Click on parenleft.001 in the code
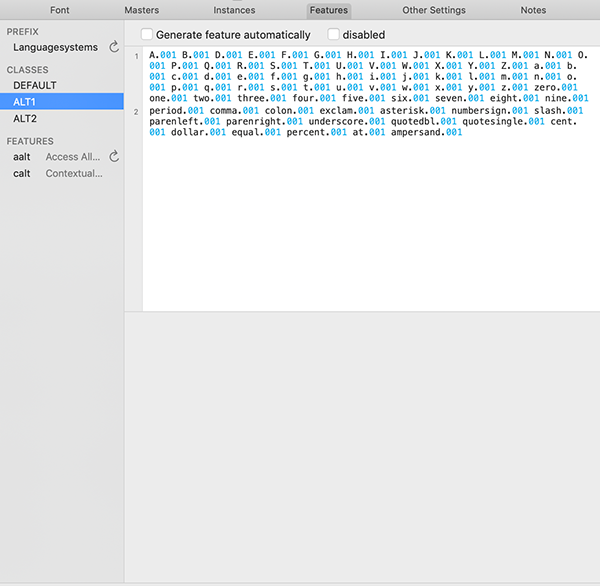Screen dimensions: 600x586 pos(184,121)
